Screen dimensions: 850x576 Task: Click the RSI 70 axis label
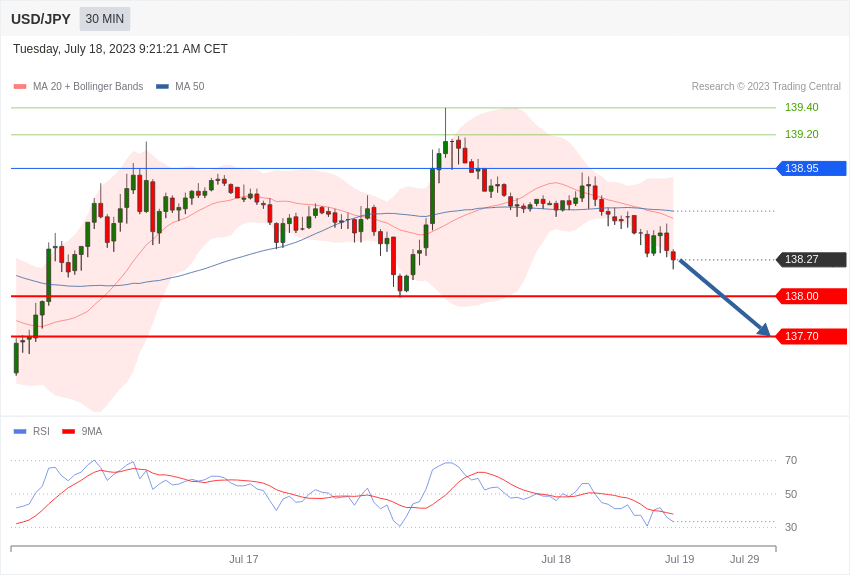791,461
